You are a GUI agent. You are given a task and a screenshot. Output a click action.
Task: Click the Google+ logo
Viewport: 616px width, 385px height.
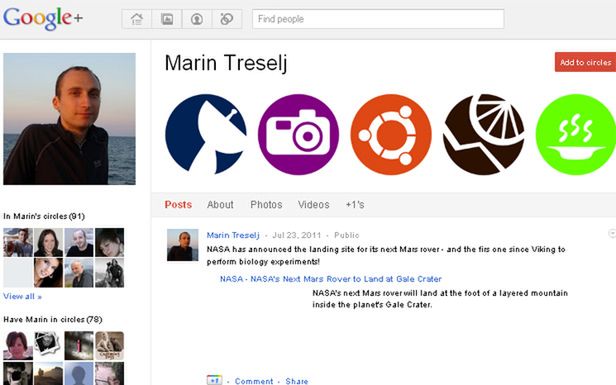point(43,18)
